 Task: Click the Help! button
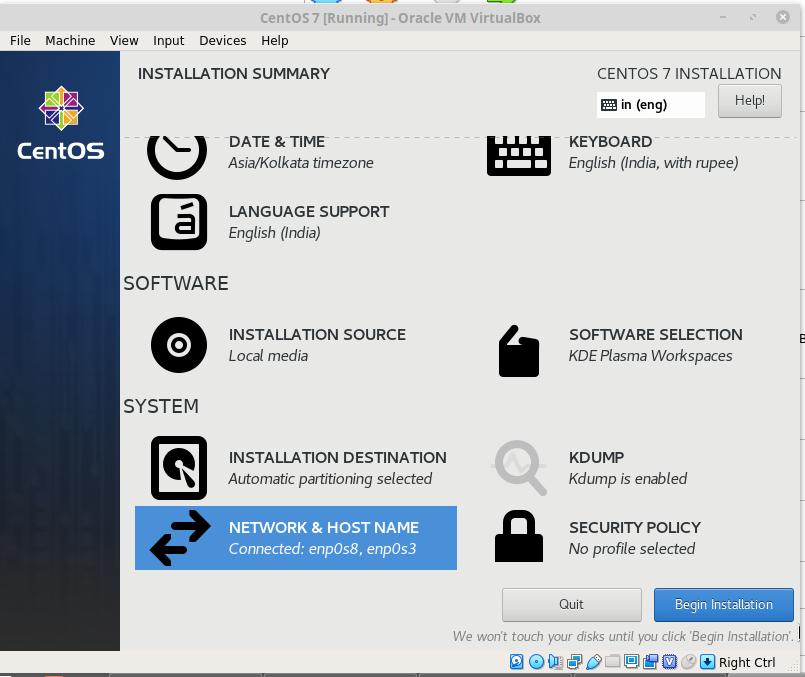[750, 101]
